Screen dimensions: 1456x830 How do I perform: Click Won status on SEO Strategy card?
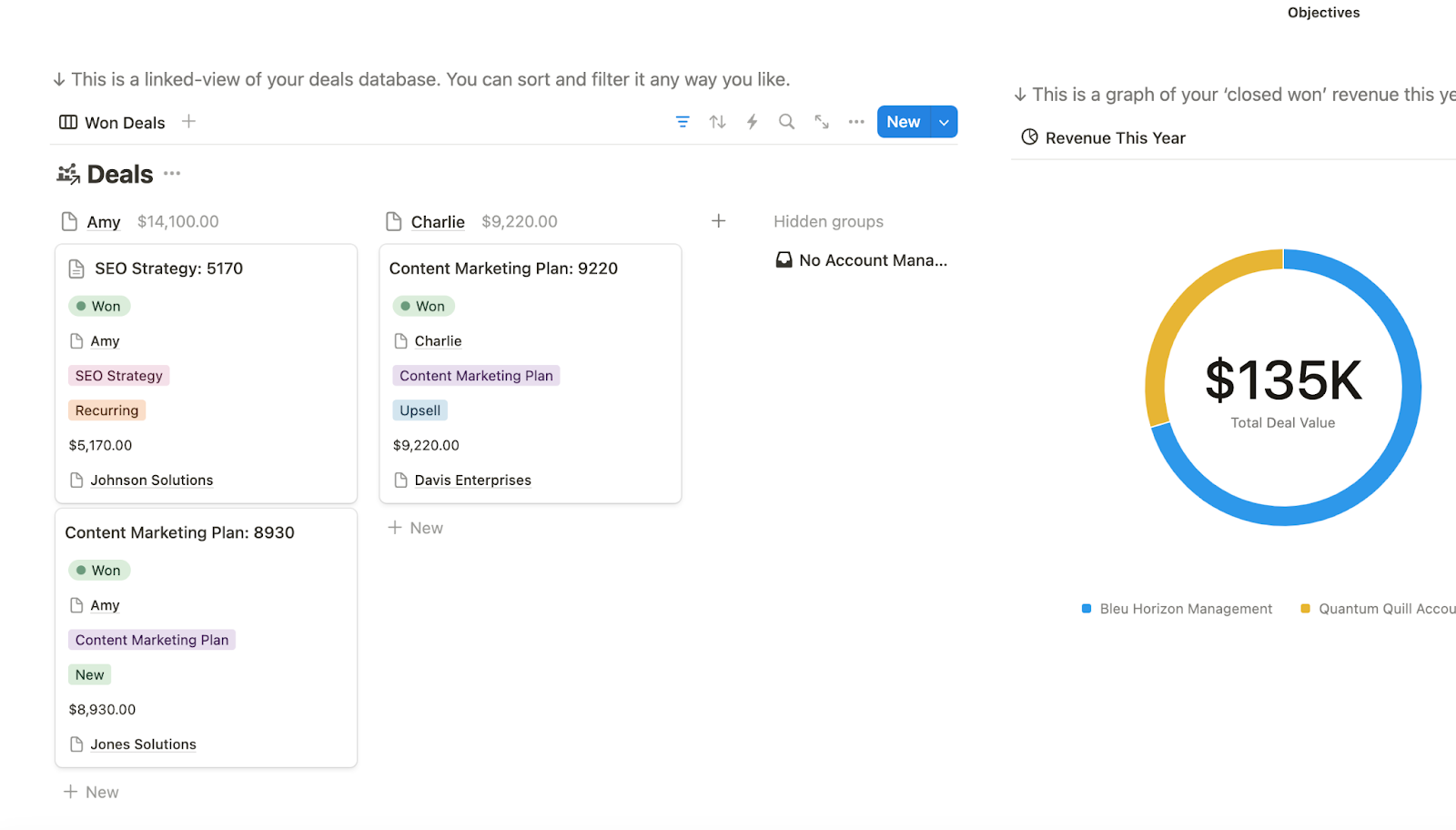(99, 306)
